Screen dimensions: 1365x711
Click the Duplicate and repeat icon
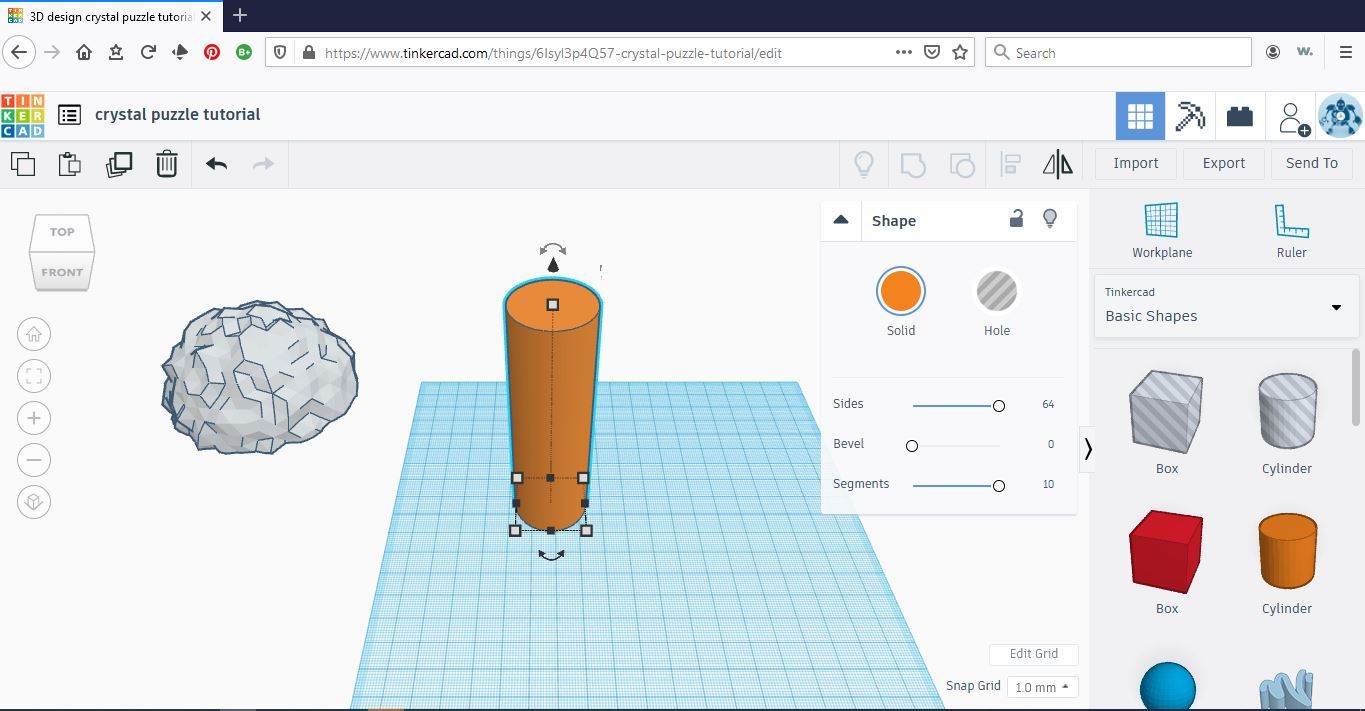(x=118, y=164)
